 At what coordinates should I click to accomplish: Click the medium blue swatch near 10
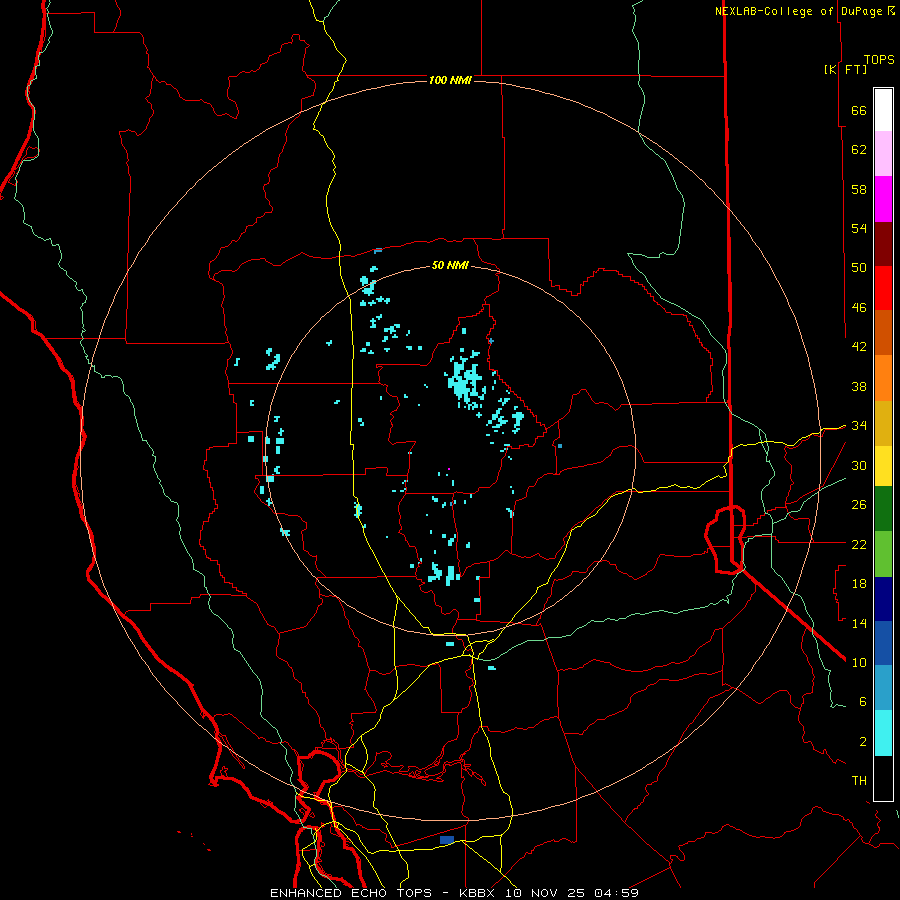(883, 643)
